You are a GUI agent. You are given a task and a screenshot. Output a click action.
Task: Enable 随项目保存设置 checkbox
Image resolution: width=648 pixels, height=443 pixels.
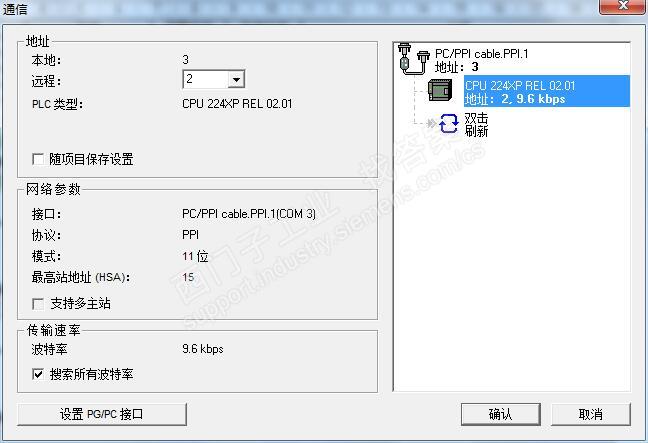coord(38,159)
